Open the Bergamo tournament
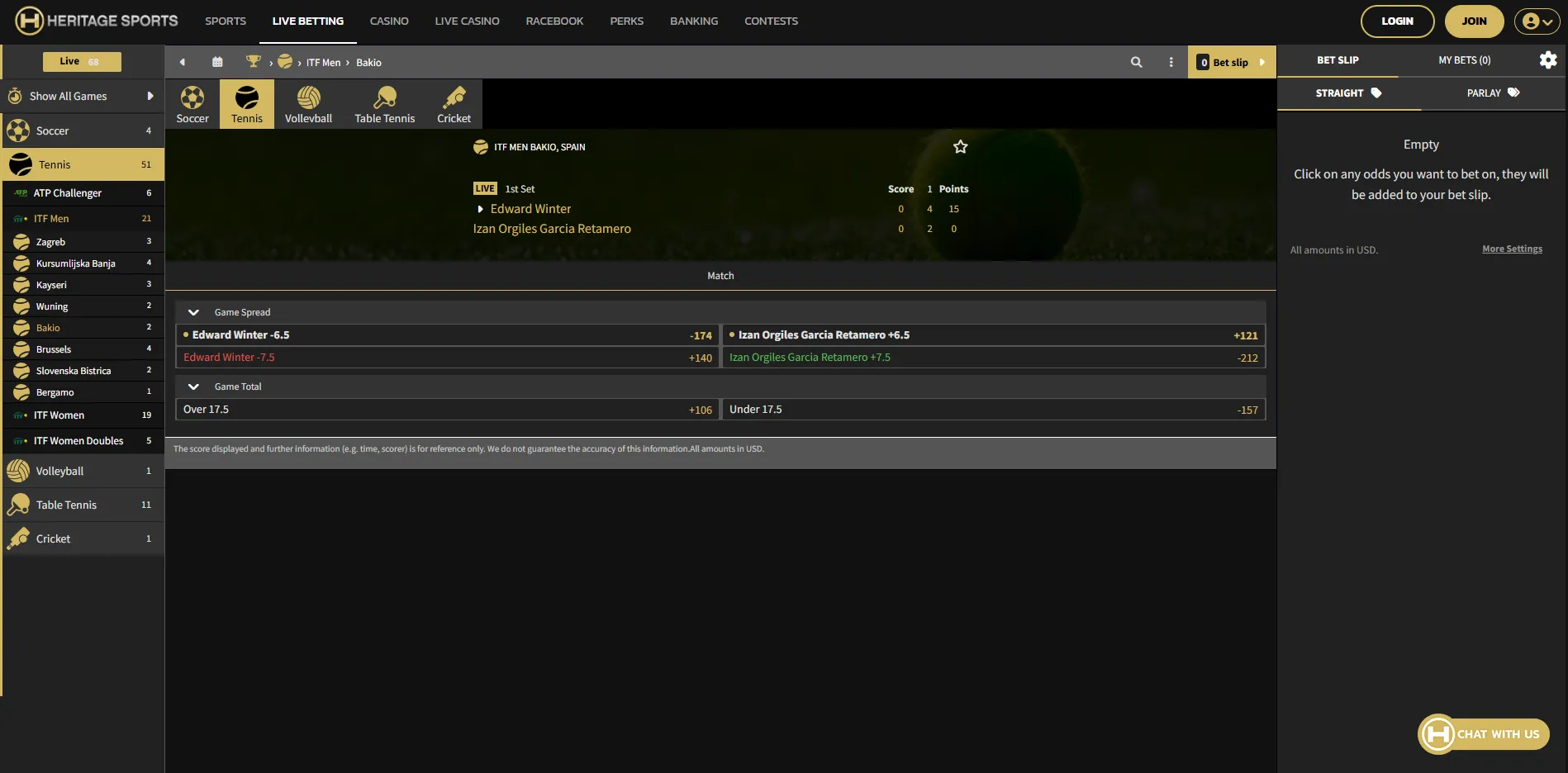1568x773 pixels. tap(83, 392)
